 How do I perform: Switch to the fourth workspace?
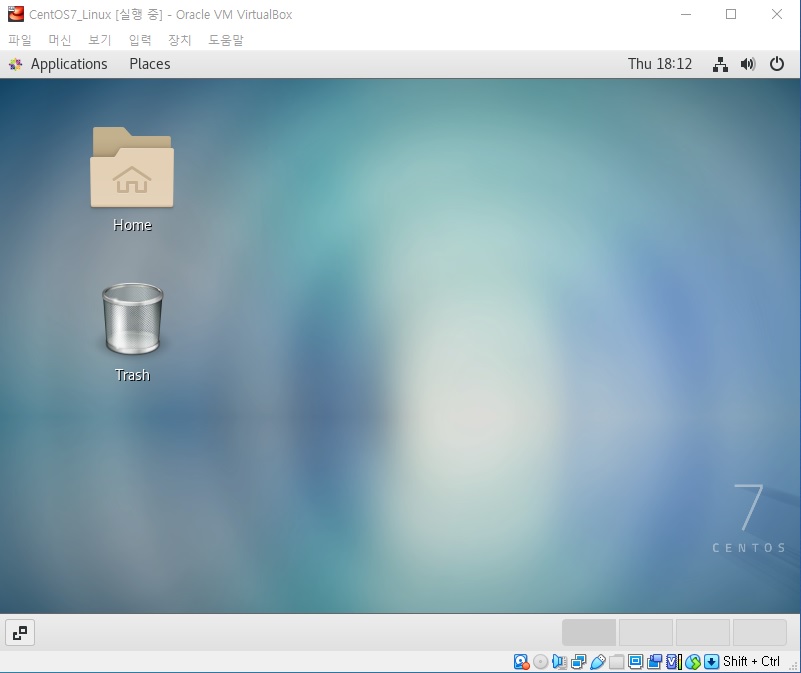[x=760, y=633]
